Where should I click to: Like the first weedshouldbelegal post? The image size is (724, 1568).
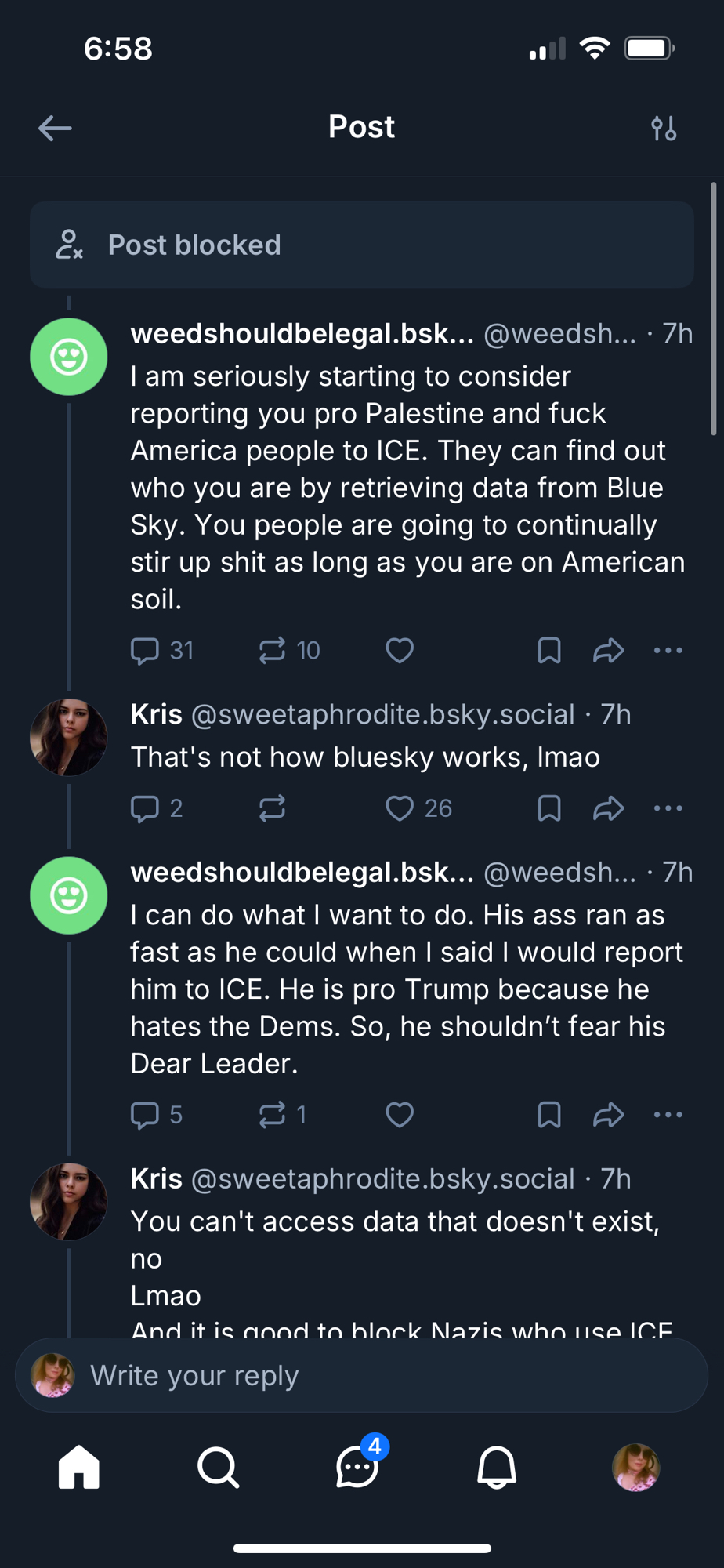(400, 650)
